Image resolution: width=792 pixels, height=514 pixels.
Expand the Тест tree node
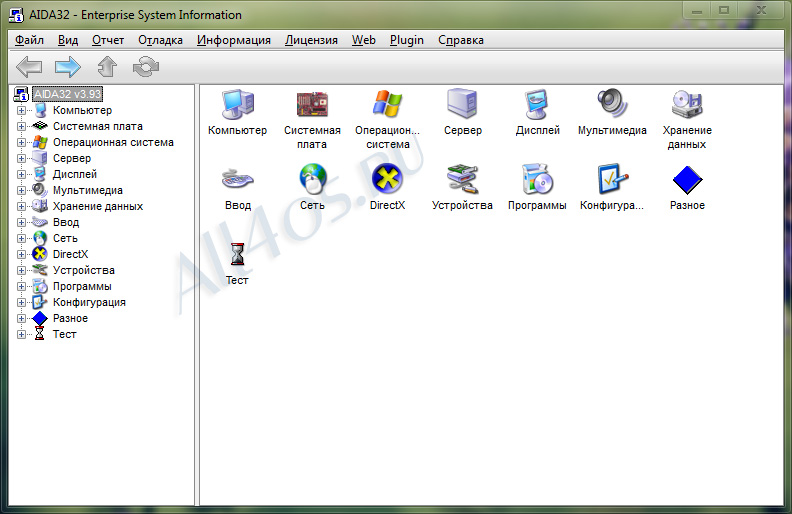(x=21, y=334)
